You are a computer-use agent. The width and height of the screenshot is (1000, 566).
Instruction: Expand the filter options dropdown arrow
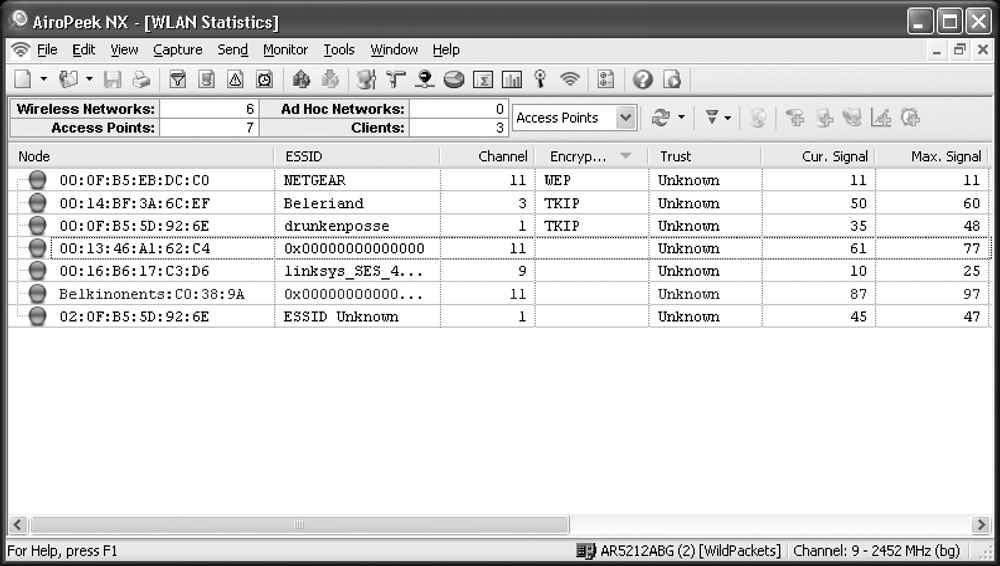pos(728,118)
